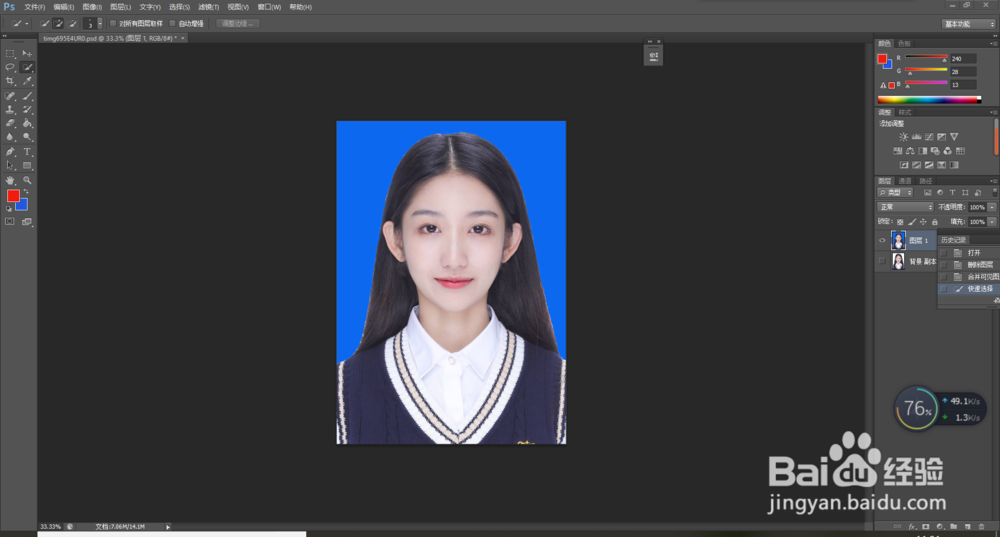1000x537 pixels.
Task: Show the 背景 副本 layer visibility
Action: point(882,261)
